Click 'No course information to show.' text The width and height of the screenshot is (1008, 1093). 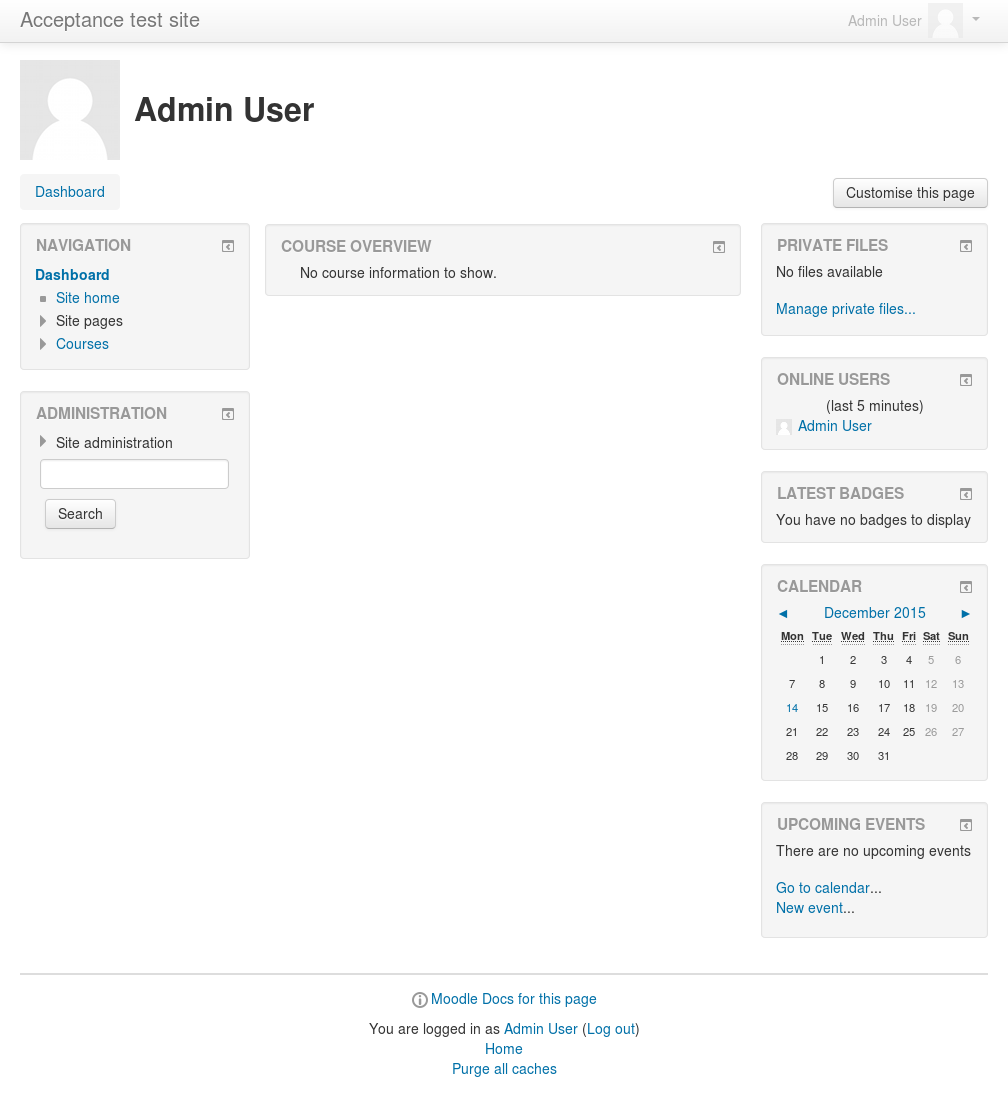coord(398,273)
